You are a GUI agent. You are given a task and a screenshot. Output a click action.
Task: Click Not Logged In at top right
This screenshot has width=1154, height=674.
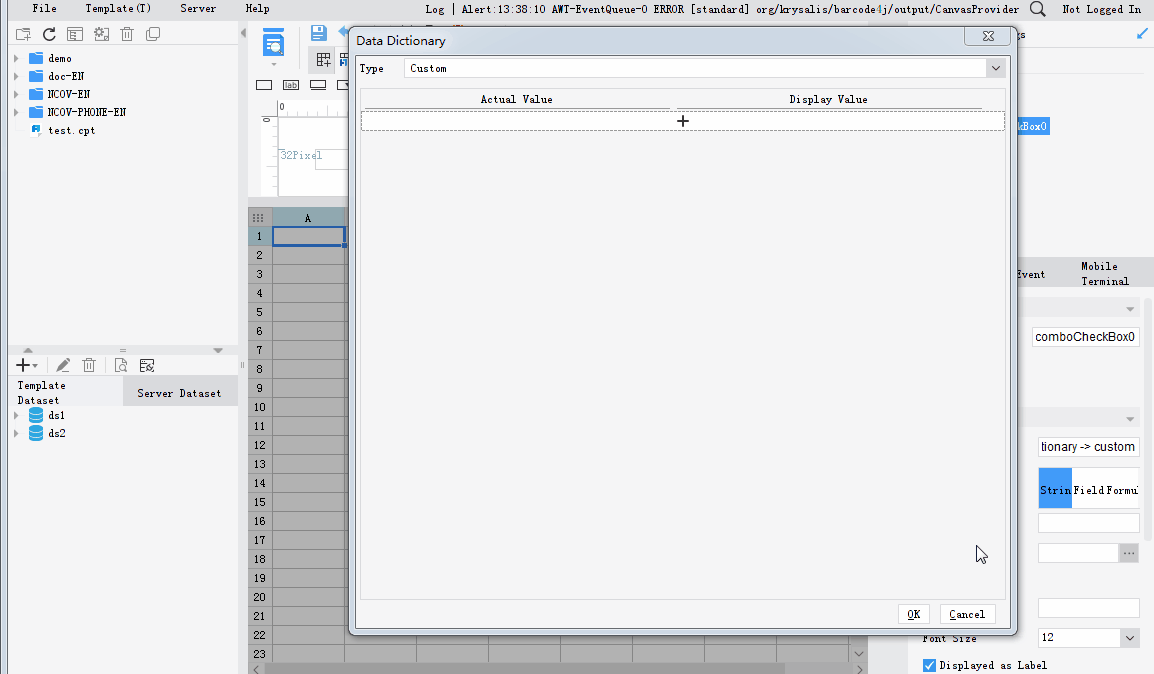(1099, 9)
